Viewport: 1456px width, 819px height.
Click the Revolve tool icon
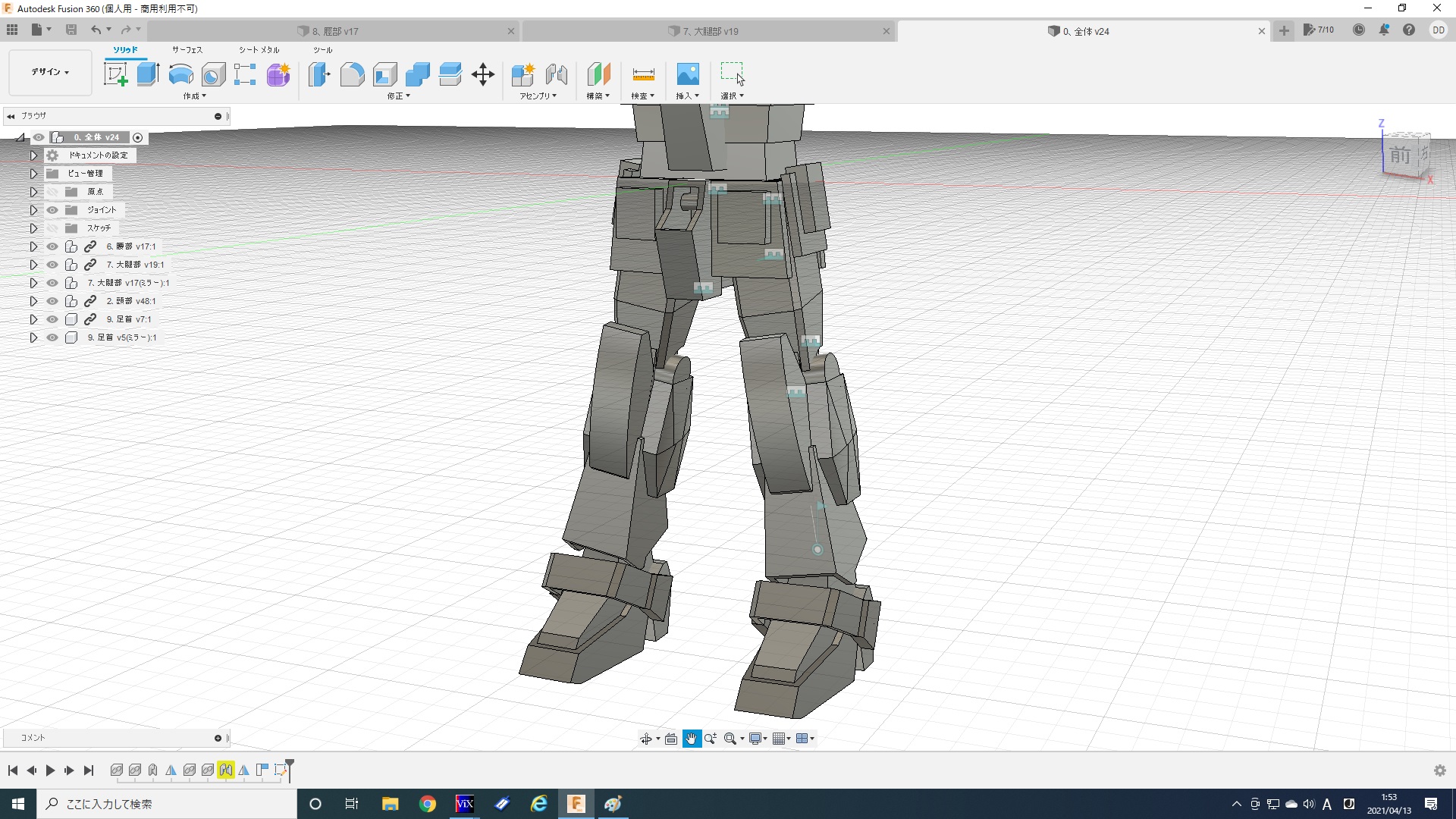[180, 74]
